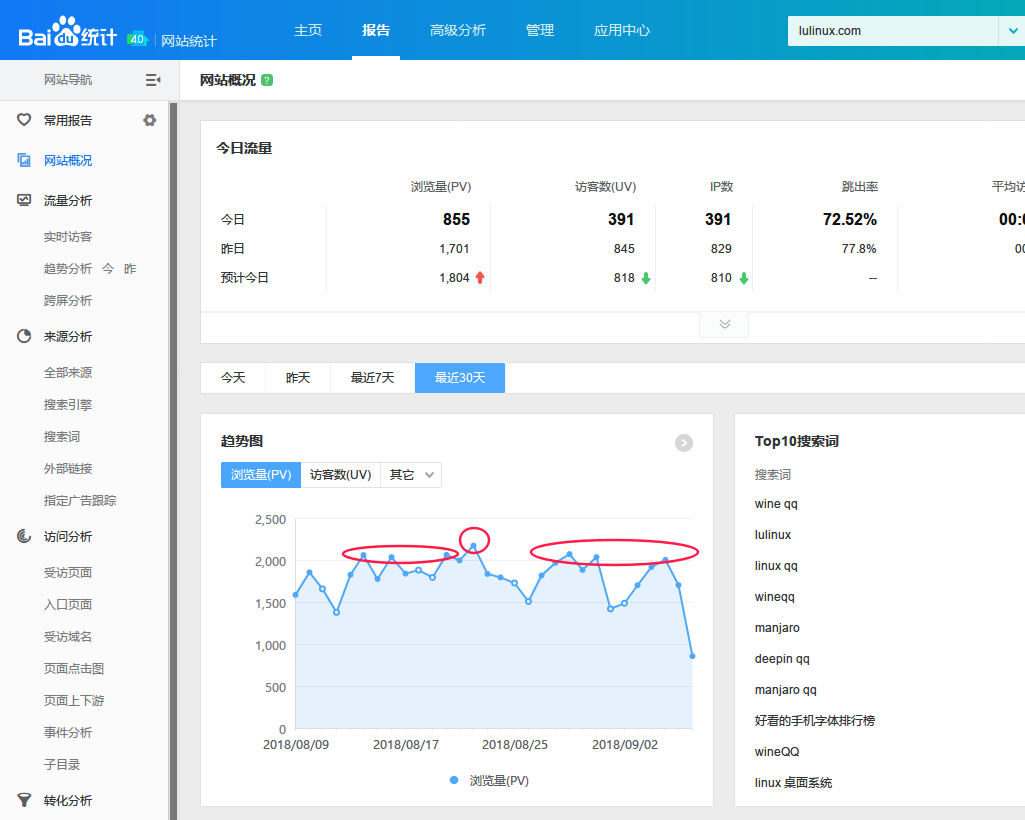Open 全部来源 in the sidebar
Screen dimensions: 1025x820
(x=68, y=373)
